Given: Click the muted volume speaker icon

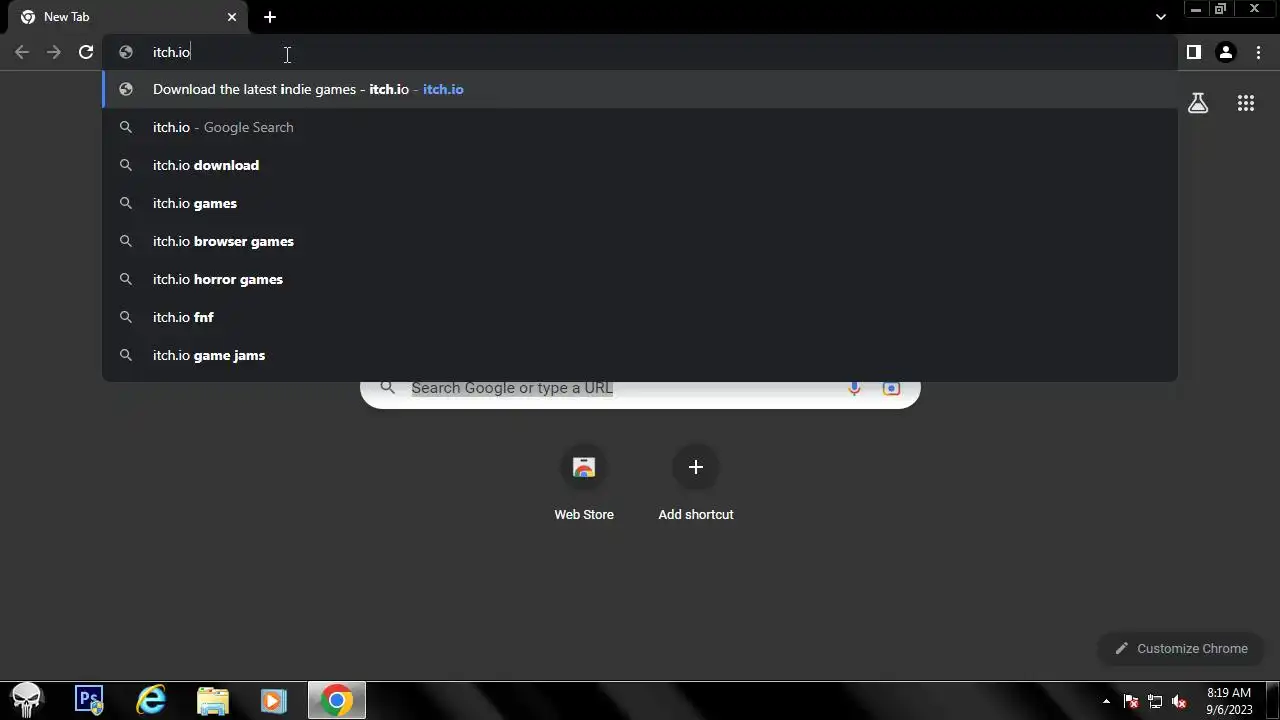Looking at the screenshot, I should tap(1179, 701).
